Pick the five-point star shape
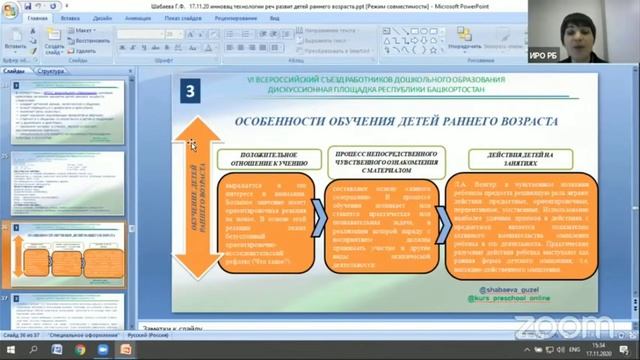The width and height of the screenshot is (640, 360). point(433,50)
